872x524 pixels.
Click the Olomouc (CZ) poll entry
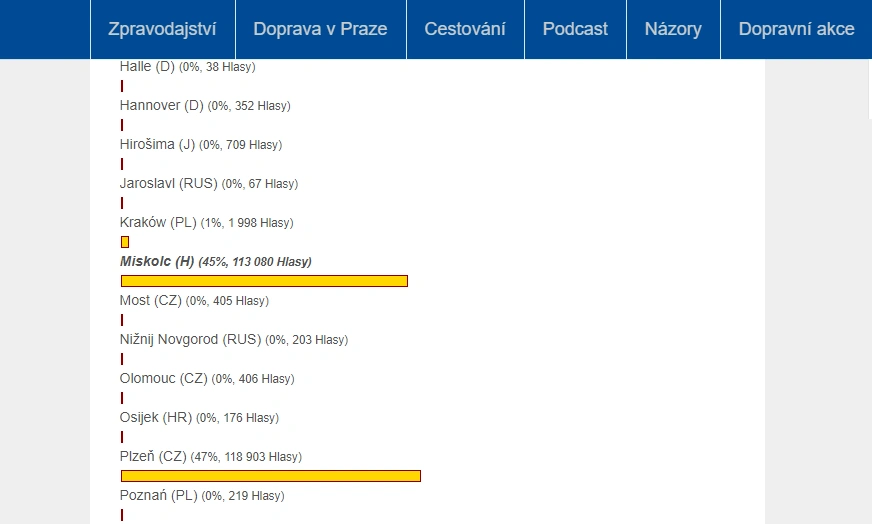(x=163, y=379)
